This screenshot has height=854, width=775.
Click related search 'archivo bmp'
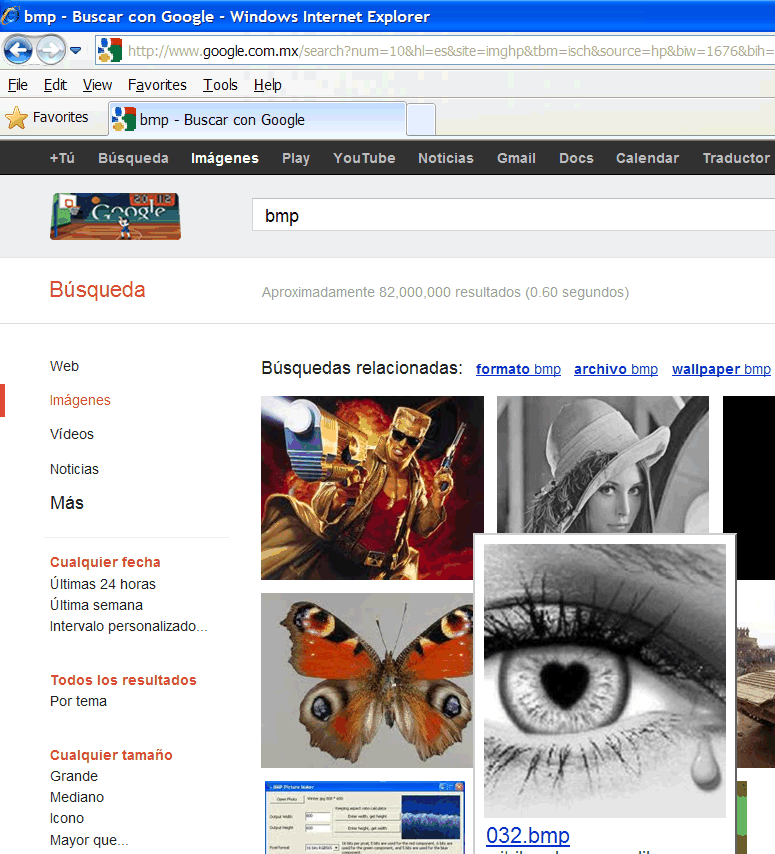pyautogui.click(x=616, y=369)
